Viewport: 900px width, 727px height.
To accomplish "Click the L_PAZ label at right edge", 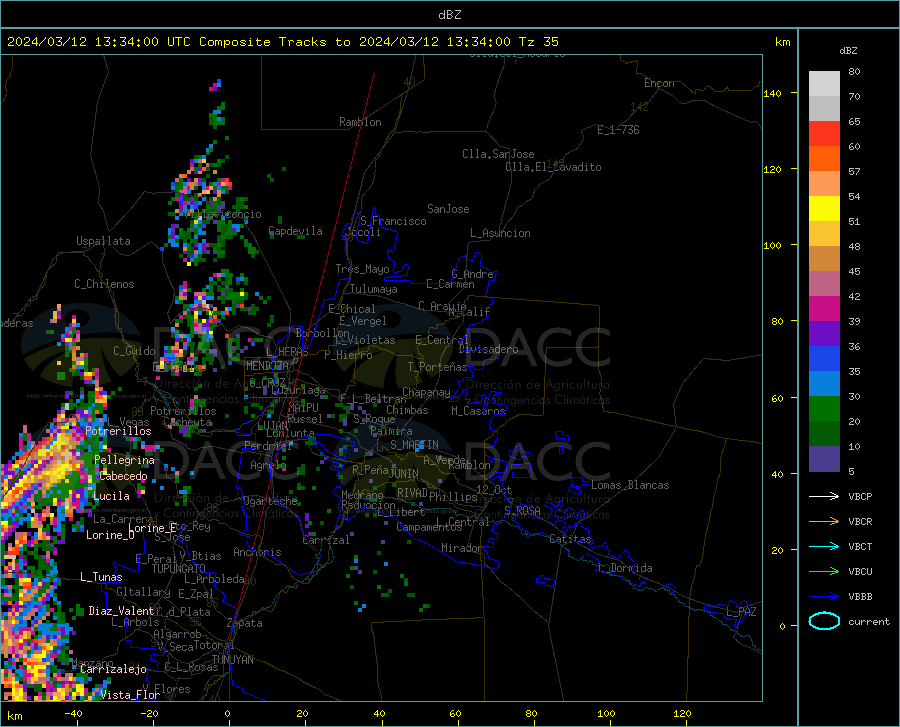I will coord(741,612).
